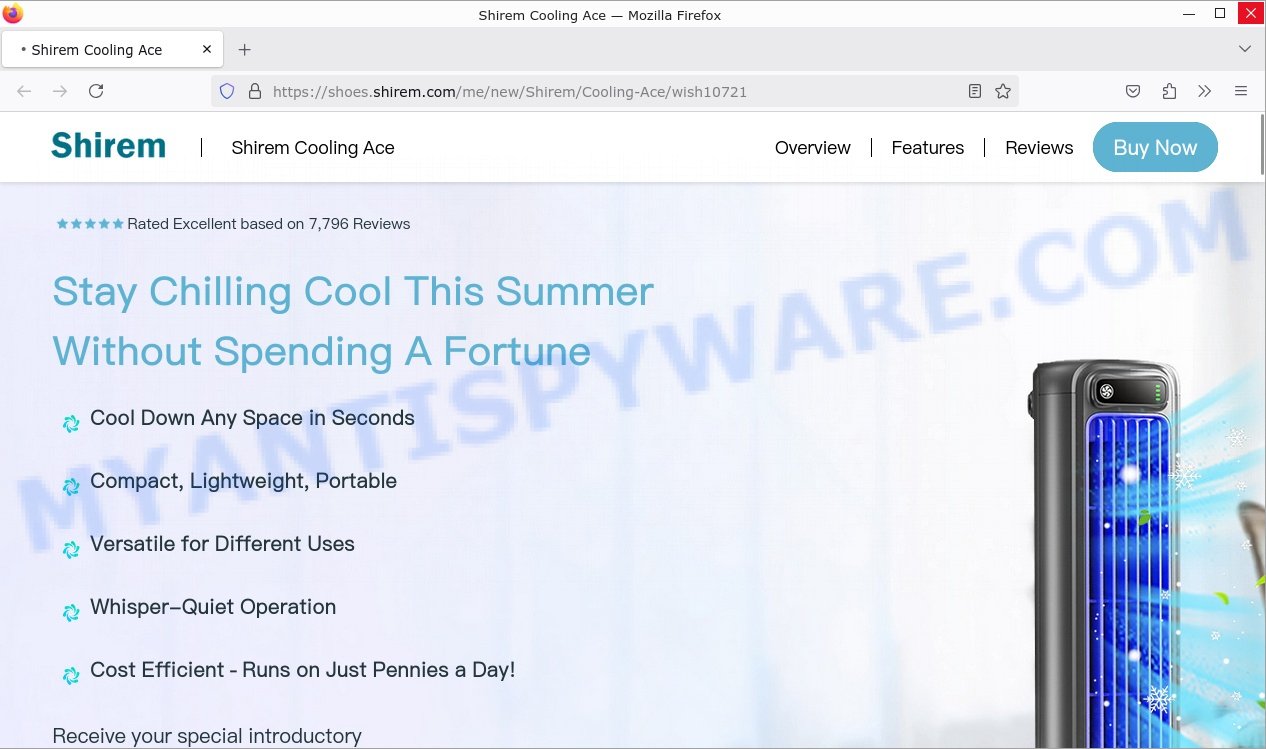Open the tracking protection shield icon
Image resolution: width=1266 pixels, height=749 pixels.
[x=227, y=91]
